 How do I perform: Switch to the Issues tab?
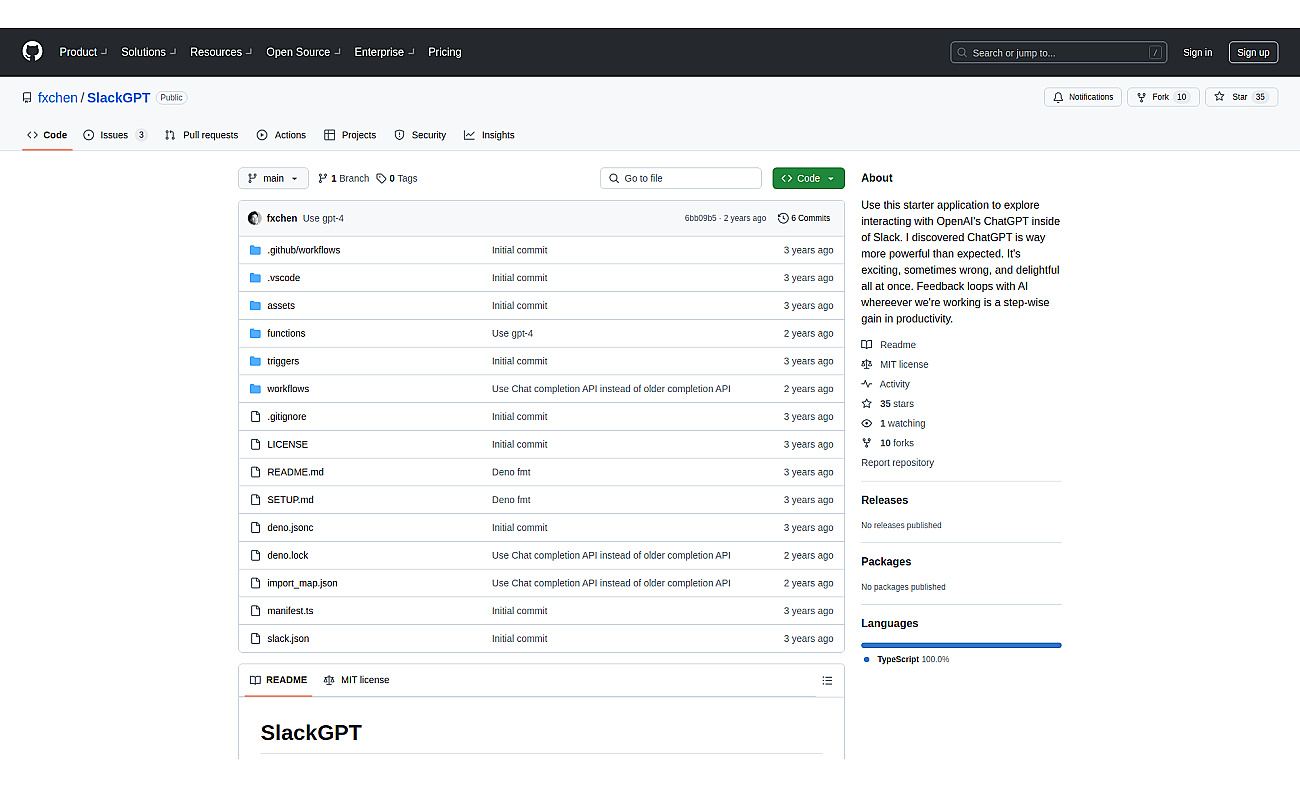click(x=115, y=135)
